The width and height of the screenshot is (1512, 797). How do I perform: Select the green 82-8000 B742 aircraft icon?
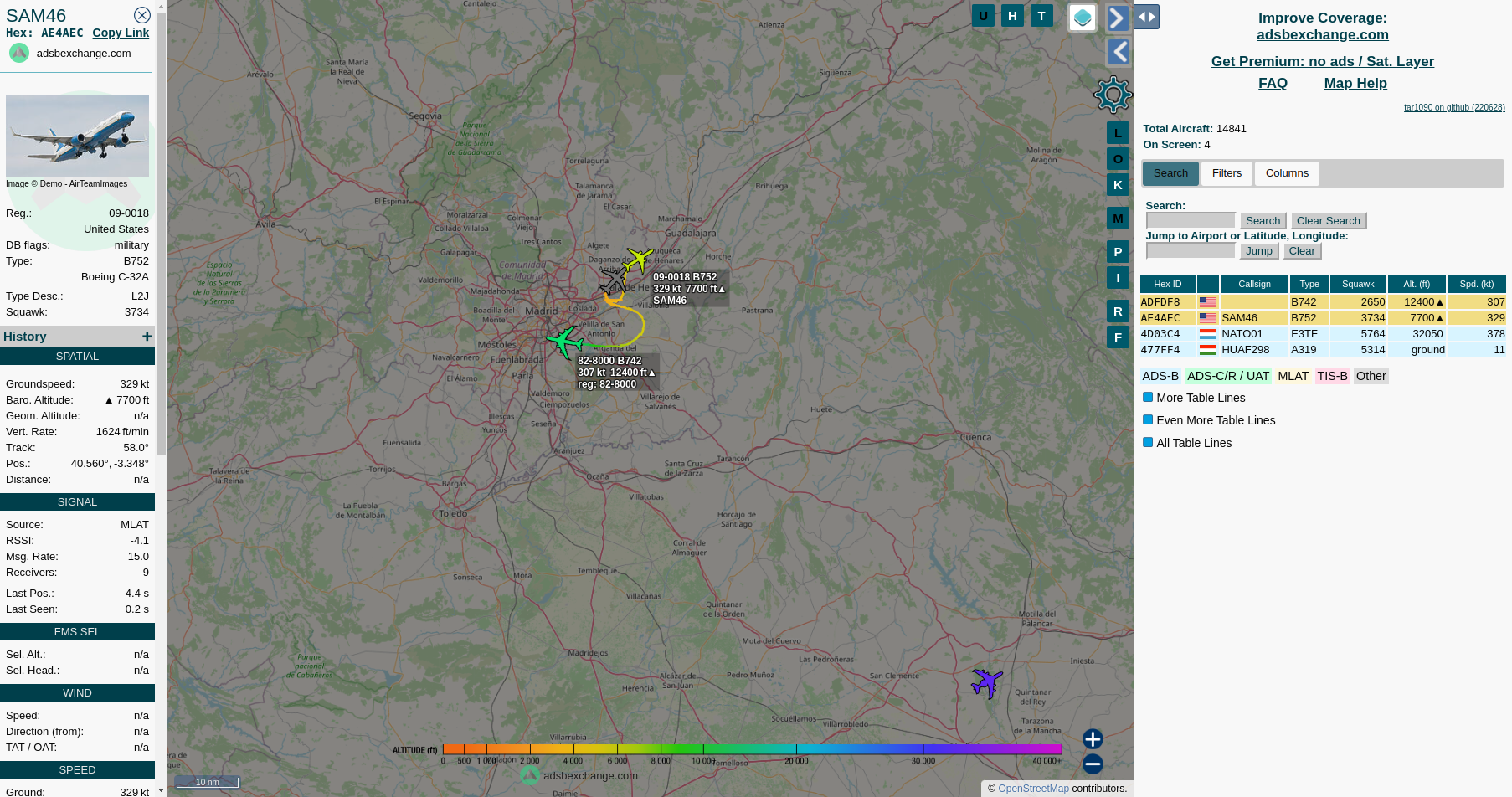tap(565, 342)
